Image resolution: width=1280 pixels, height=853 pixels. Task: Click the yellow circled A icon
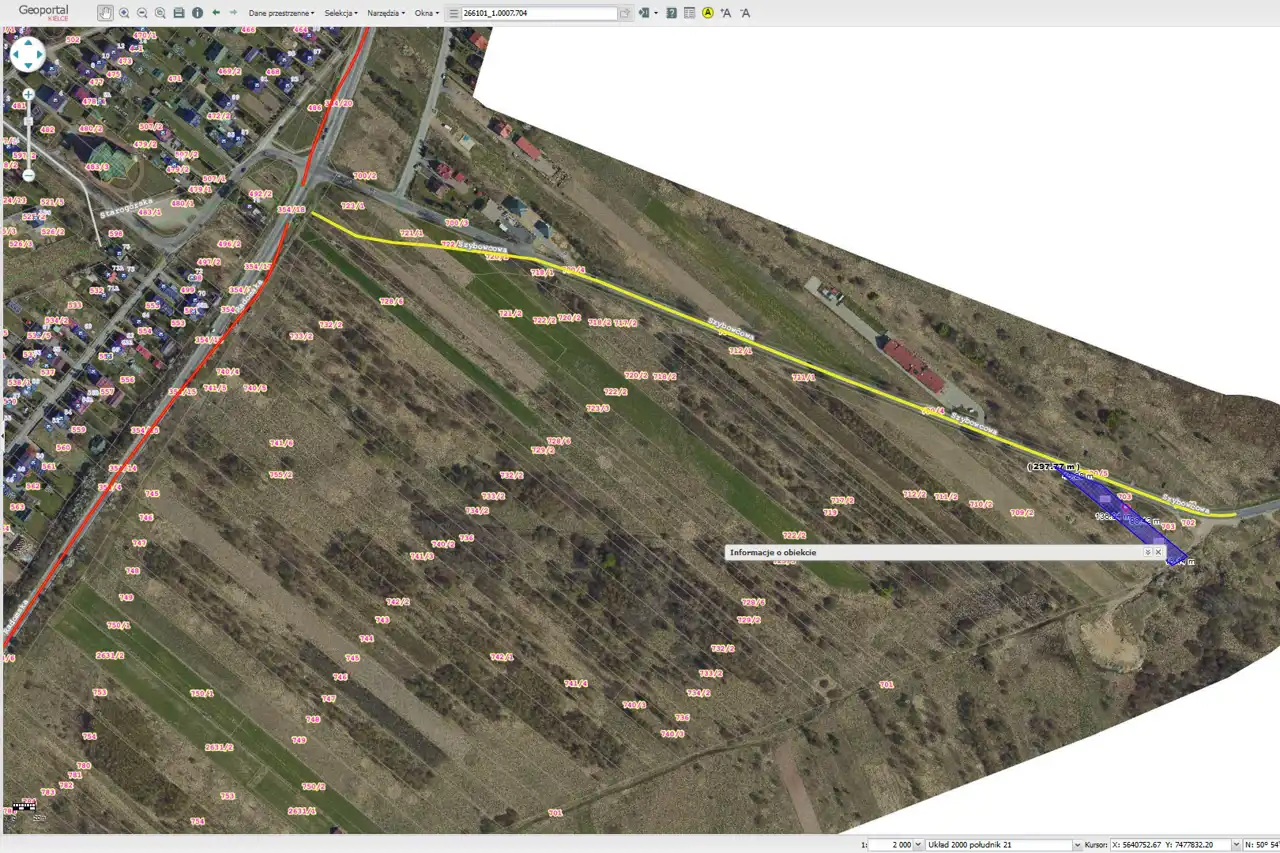[x=708, y=13]
